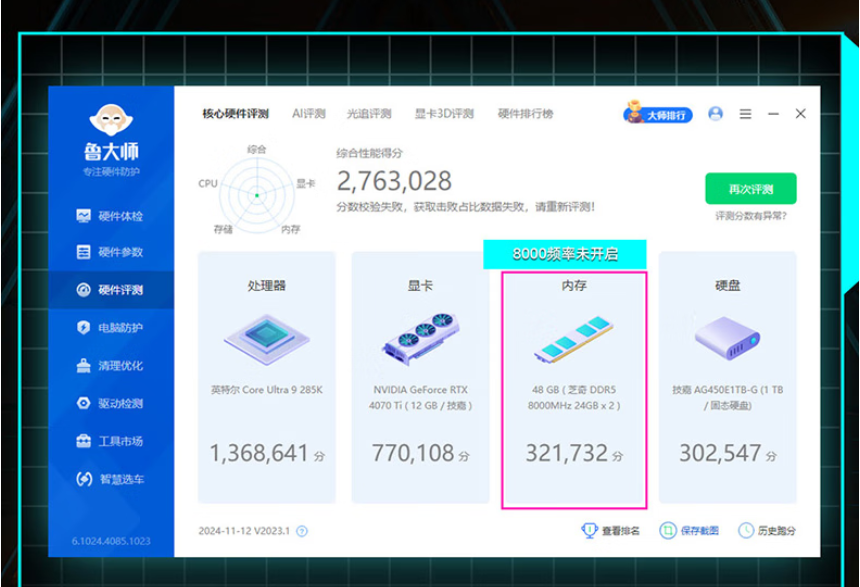
Task: Click the 再次评测 button
Action: click(751, 189)
